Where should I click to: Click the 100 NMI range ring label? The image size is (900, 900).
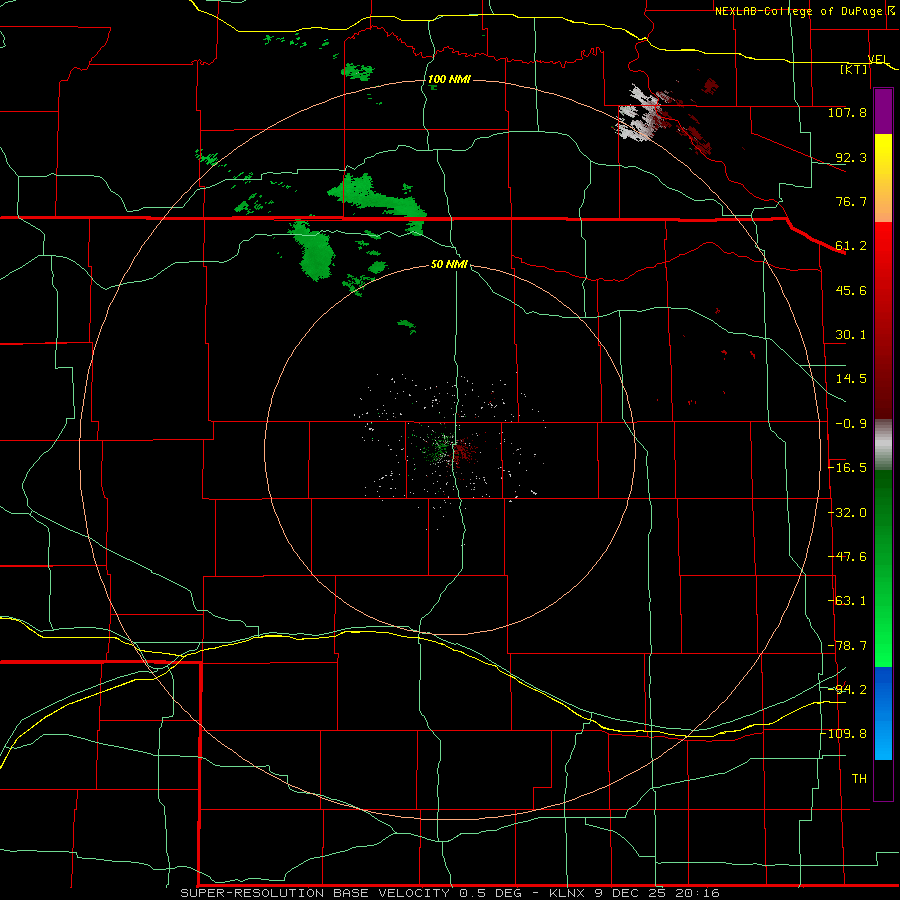coord(449,79)
